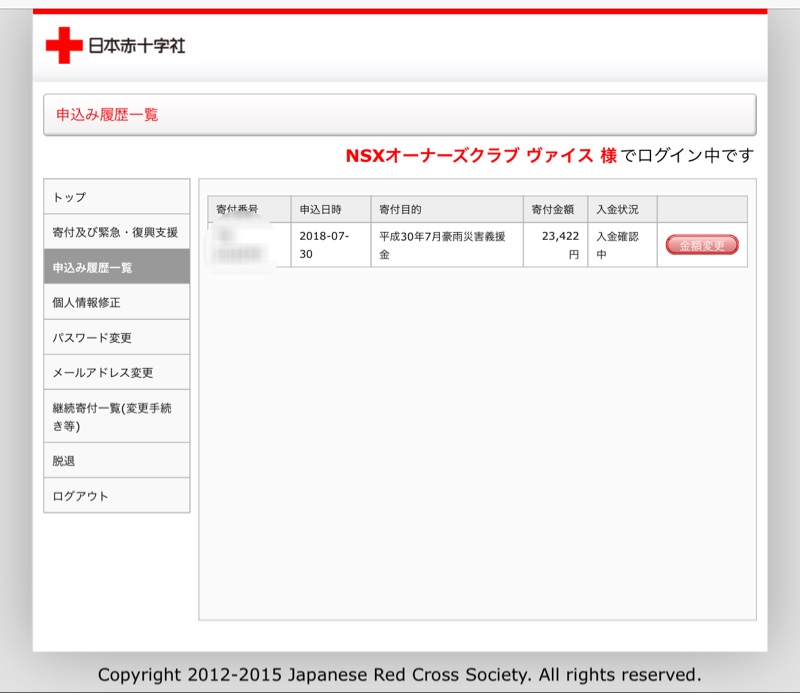Click the 寄付金額 column header

[555, 209]
